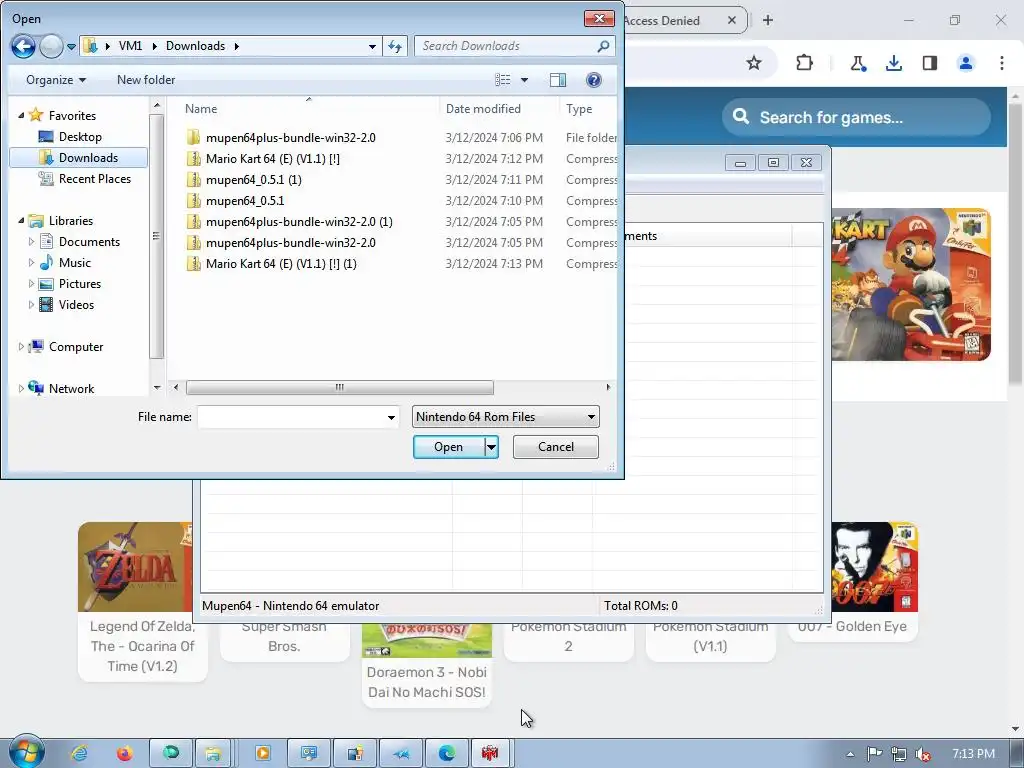
Task: Open the volume tray icon
Action: (x=922, y=754)
